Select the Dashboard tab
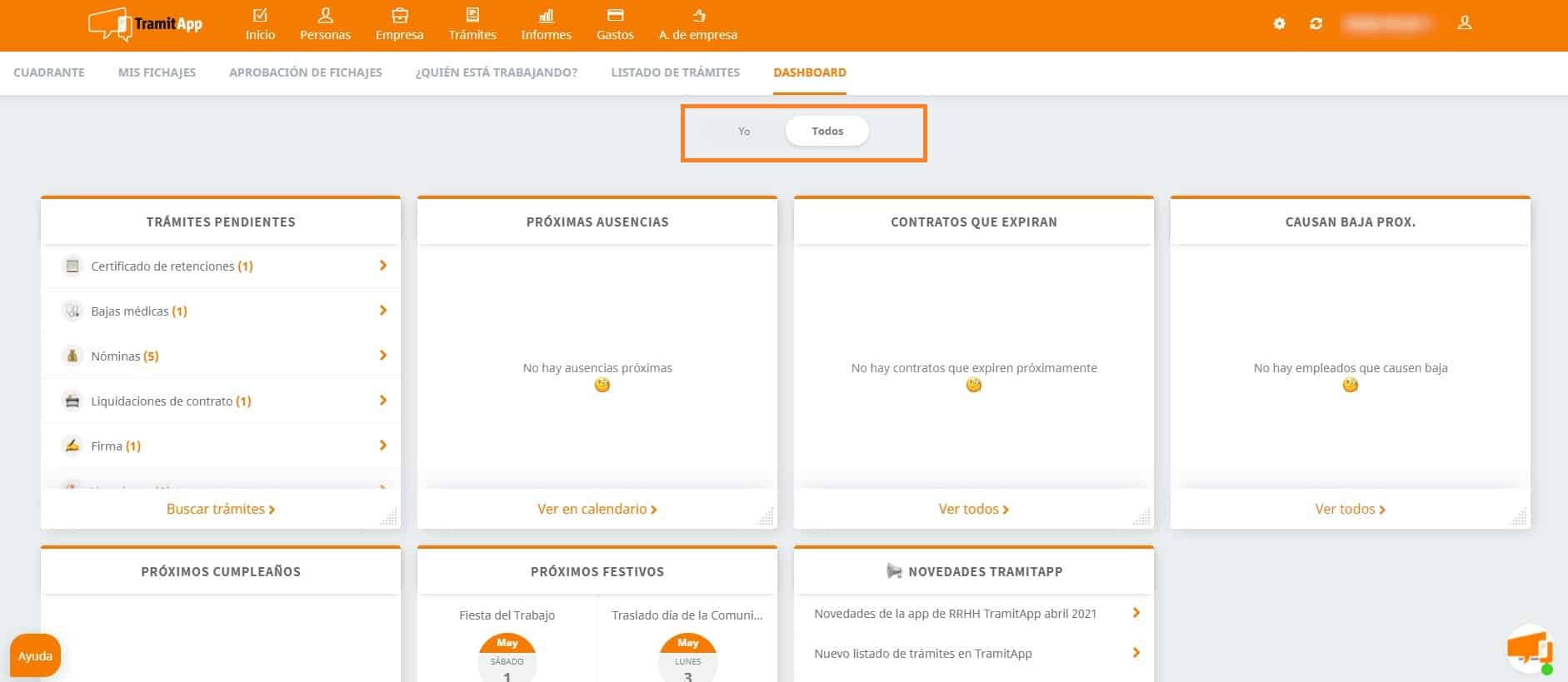The height and width of the screenshot is (682, 1568). (810, 72)
